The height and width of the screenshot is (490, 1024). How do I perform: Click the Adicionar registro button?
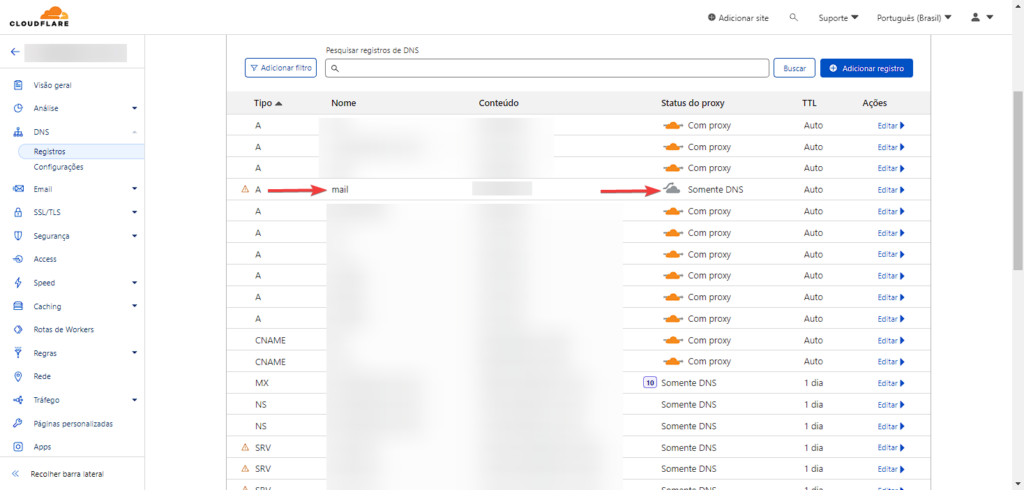point(867,68)
